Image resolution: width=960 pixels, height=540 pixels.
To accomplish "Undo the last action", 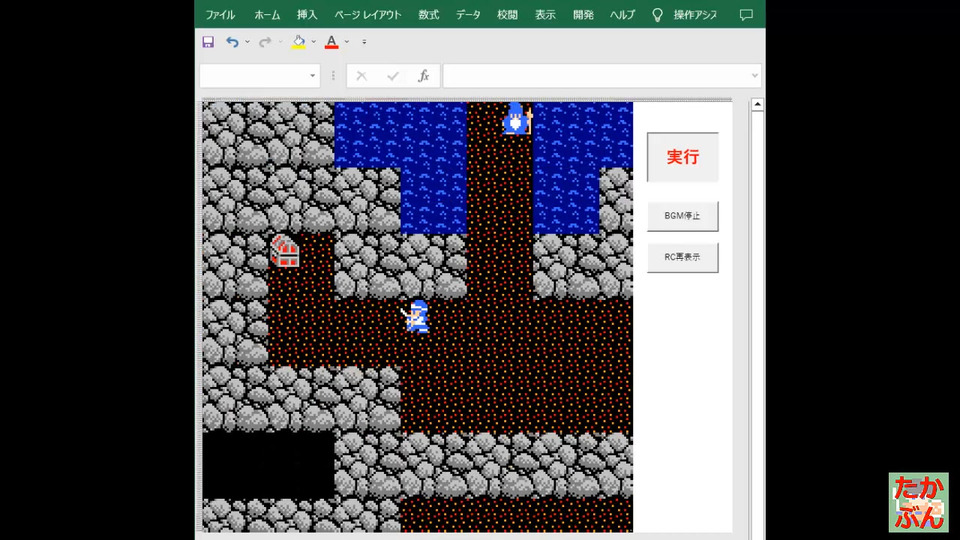I will [x=232, y=42].
